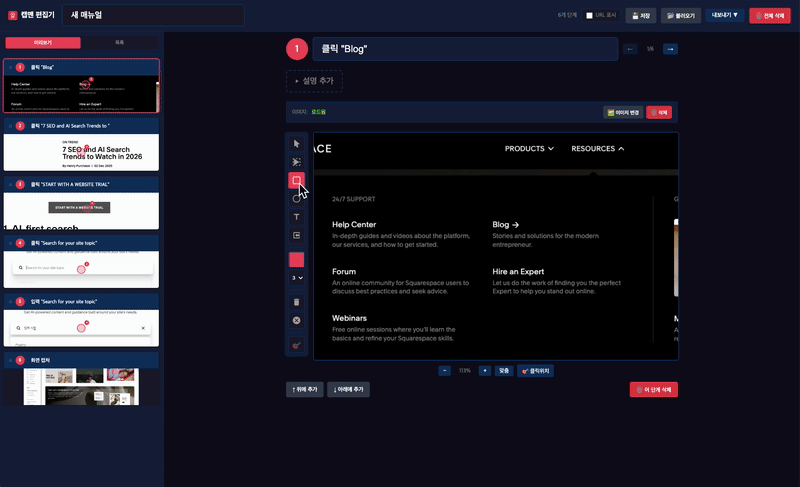Click the X clear icon in toolbar

[x=296, y=320]
